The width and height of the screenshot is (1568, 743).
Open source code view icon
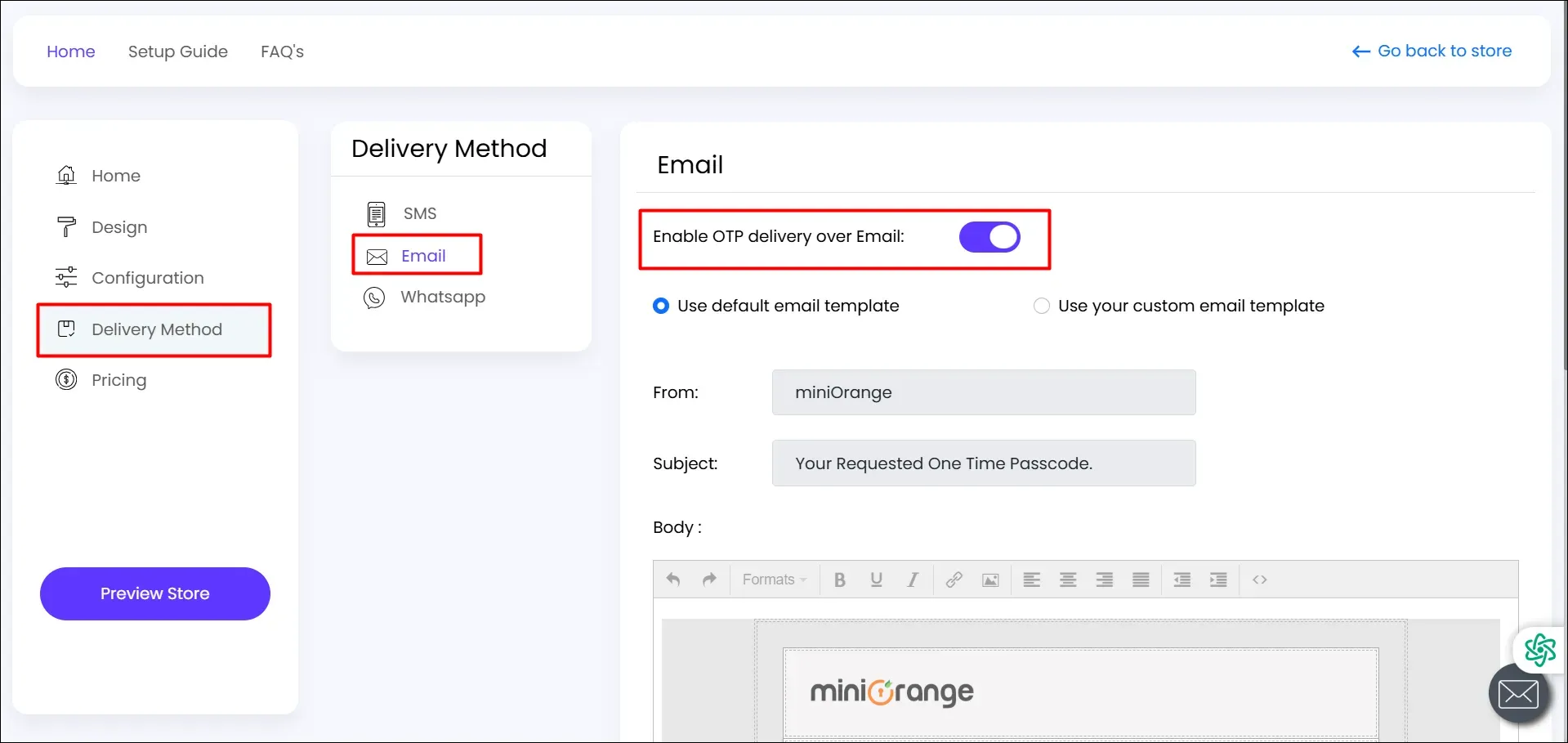(1260, 580)
